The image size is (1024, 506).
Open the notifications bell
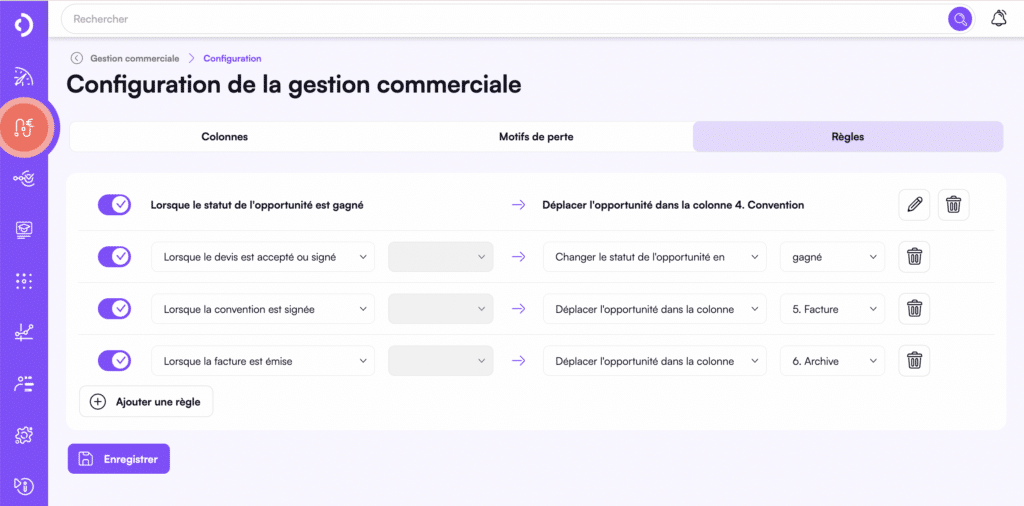tap(999, 19)
